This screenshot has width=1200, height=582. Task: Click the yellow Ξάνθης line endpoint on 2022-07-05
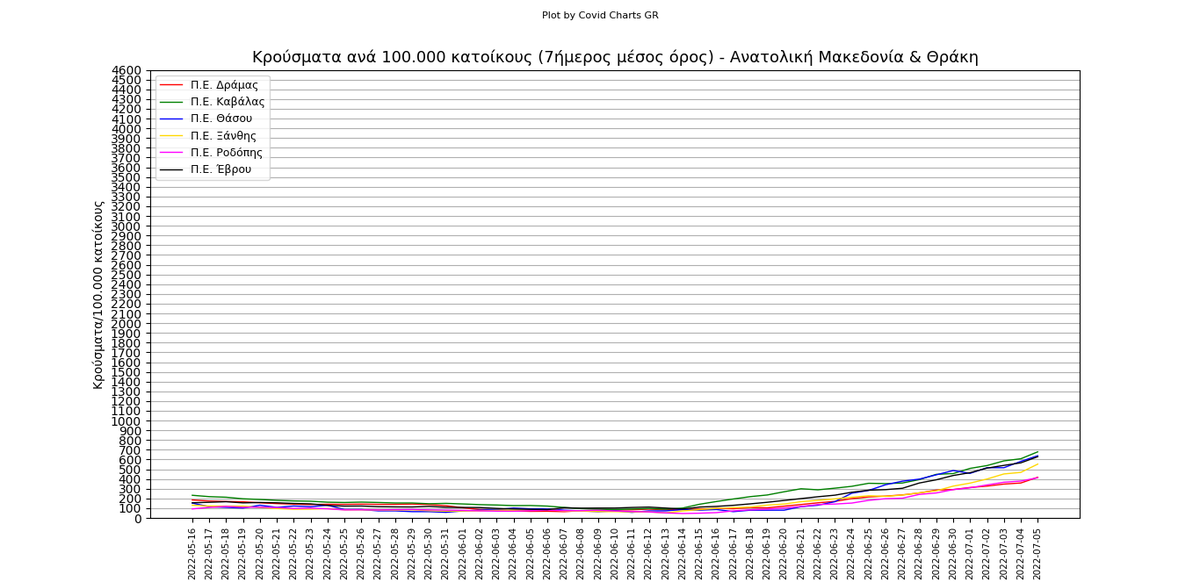(1038, 464)
